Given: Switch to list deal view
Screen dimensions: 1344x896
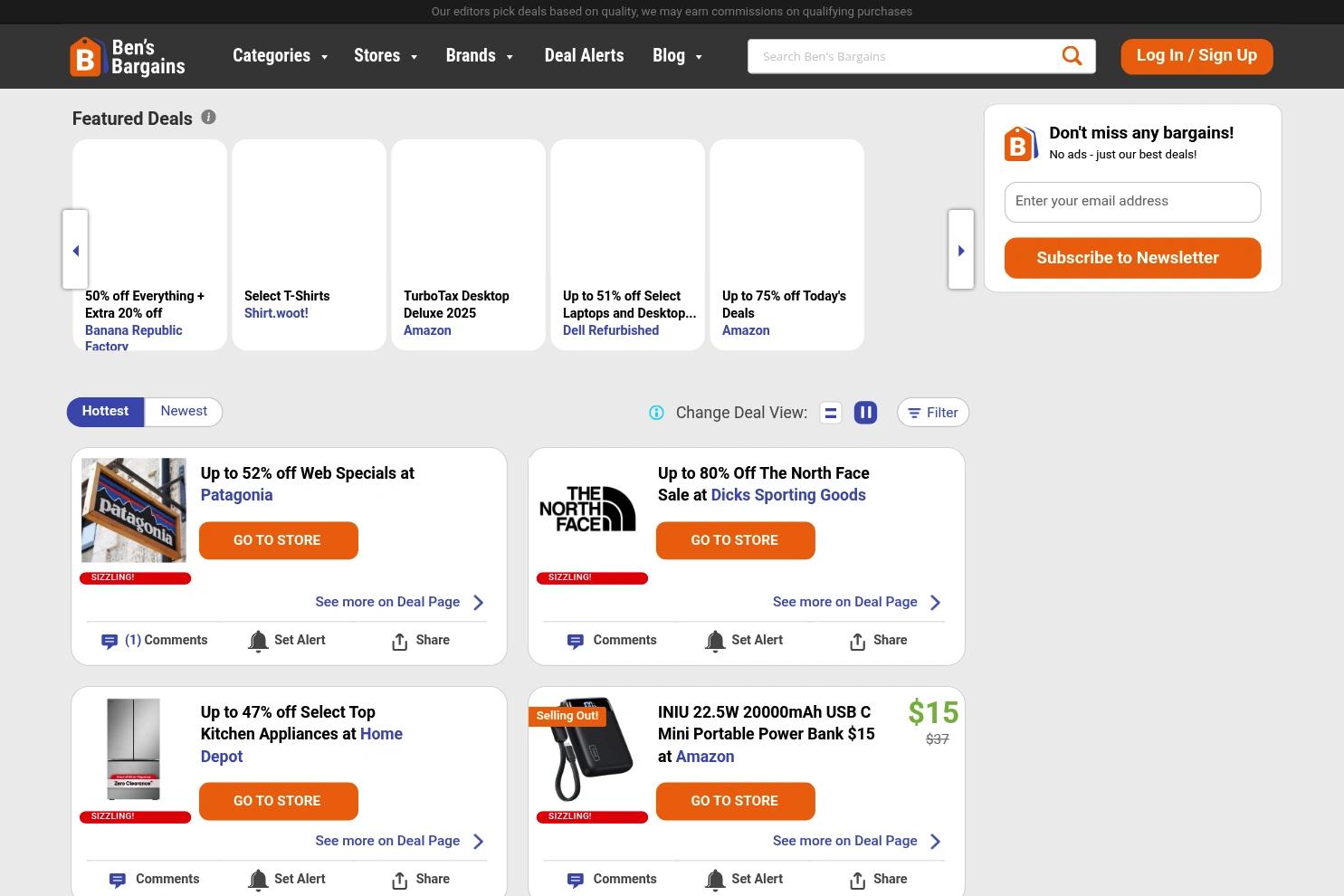Looking at the screenshot, I should point(830,413).
